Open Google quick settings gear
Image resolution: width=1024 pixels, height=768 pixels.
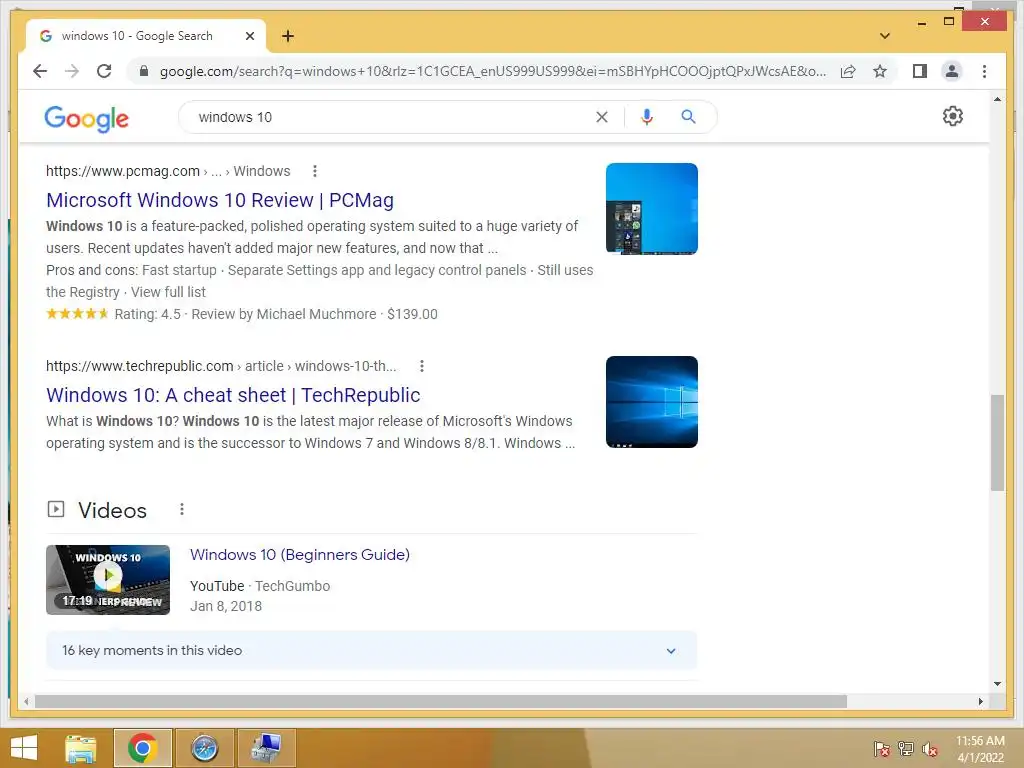click(953, 116)
